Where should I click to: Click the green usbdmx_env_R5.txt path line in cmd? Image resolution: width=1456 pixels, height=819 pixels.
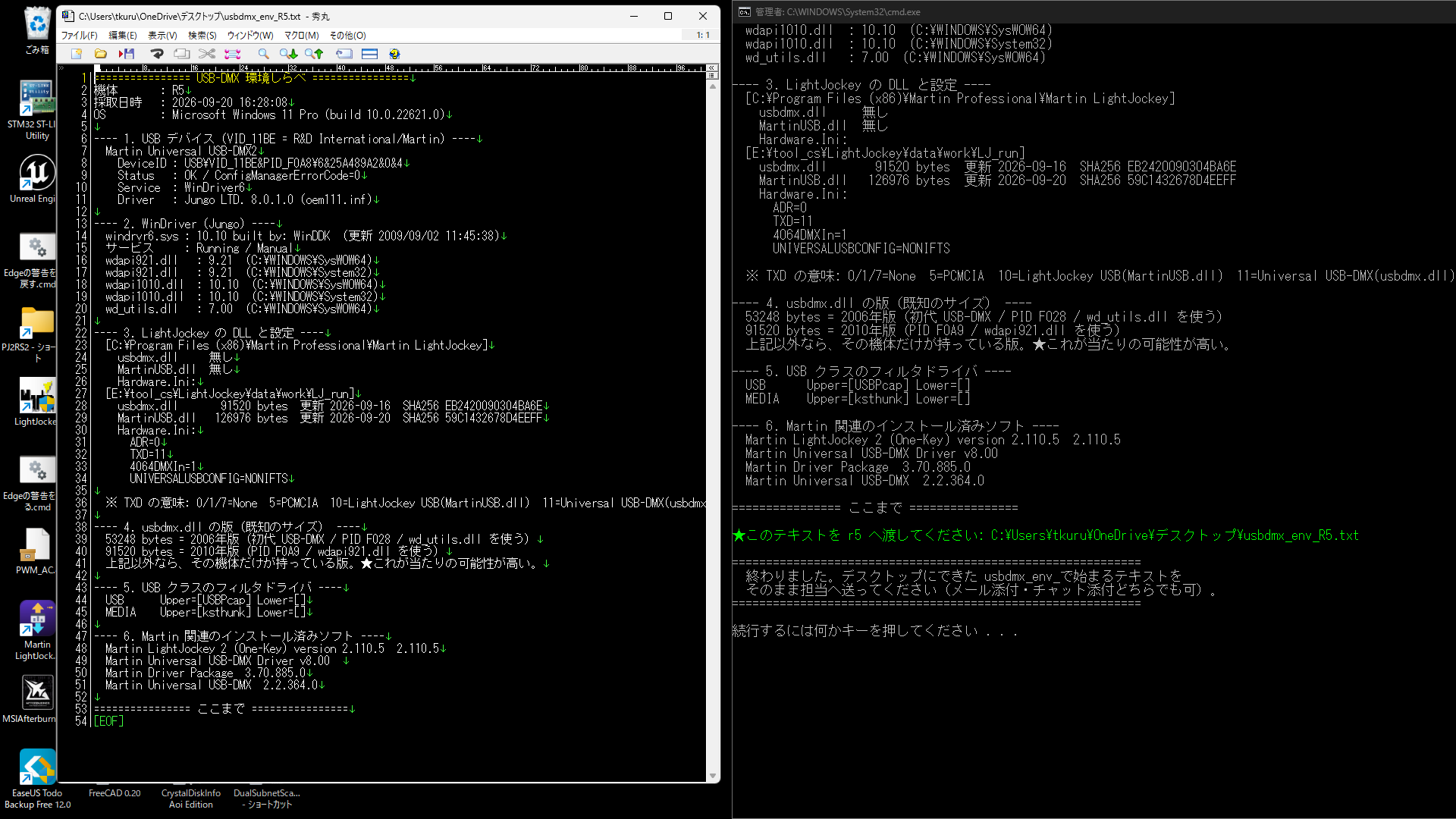tap(1046, 535)
